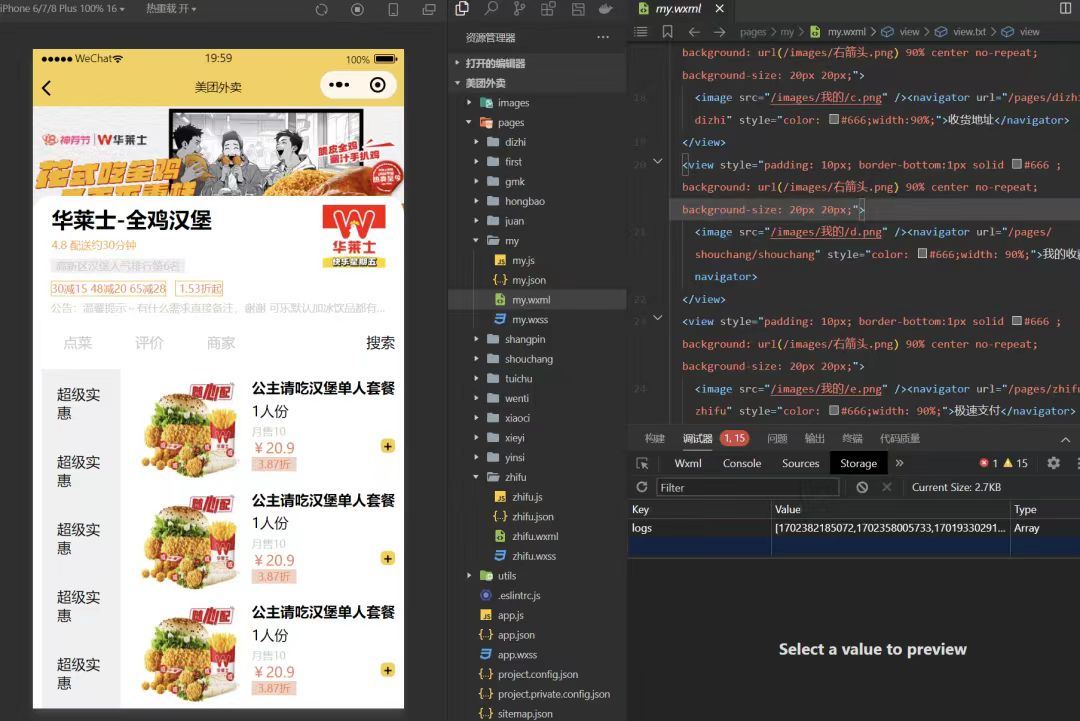Add first burger combo with plus button
Viewport: 1080px width, 721px height.
(388, 446)
